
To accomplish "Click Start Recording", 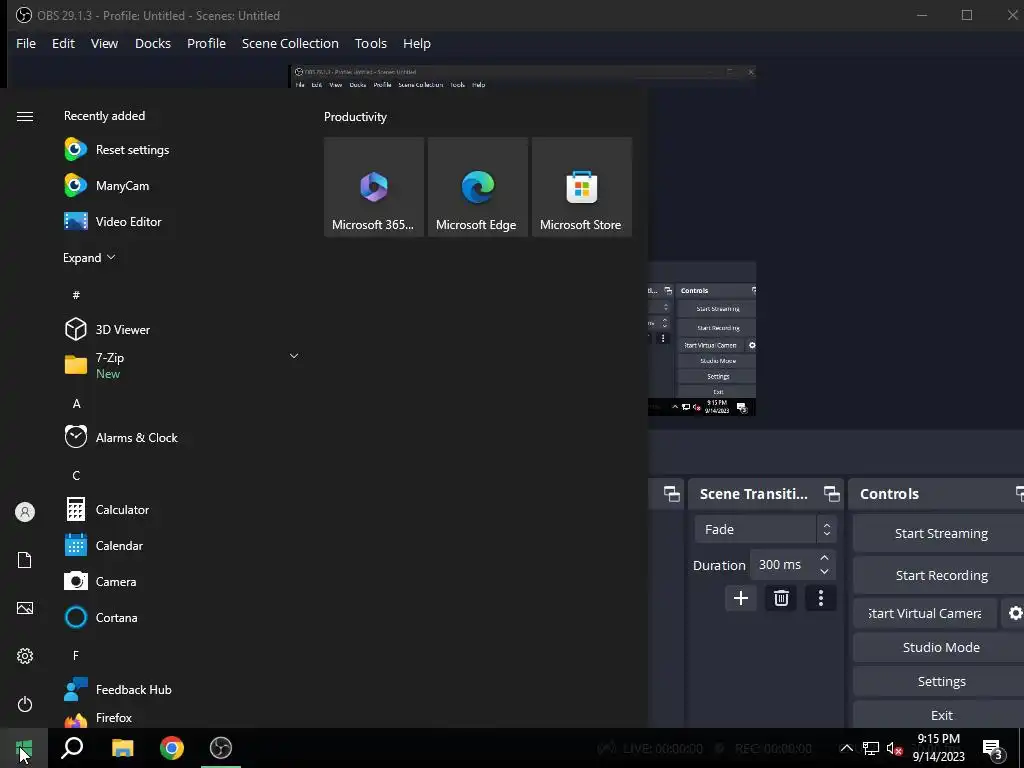I will pyautogui.click(x=940, y=575).
